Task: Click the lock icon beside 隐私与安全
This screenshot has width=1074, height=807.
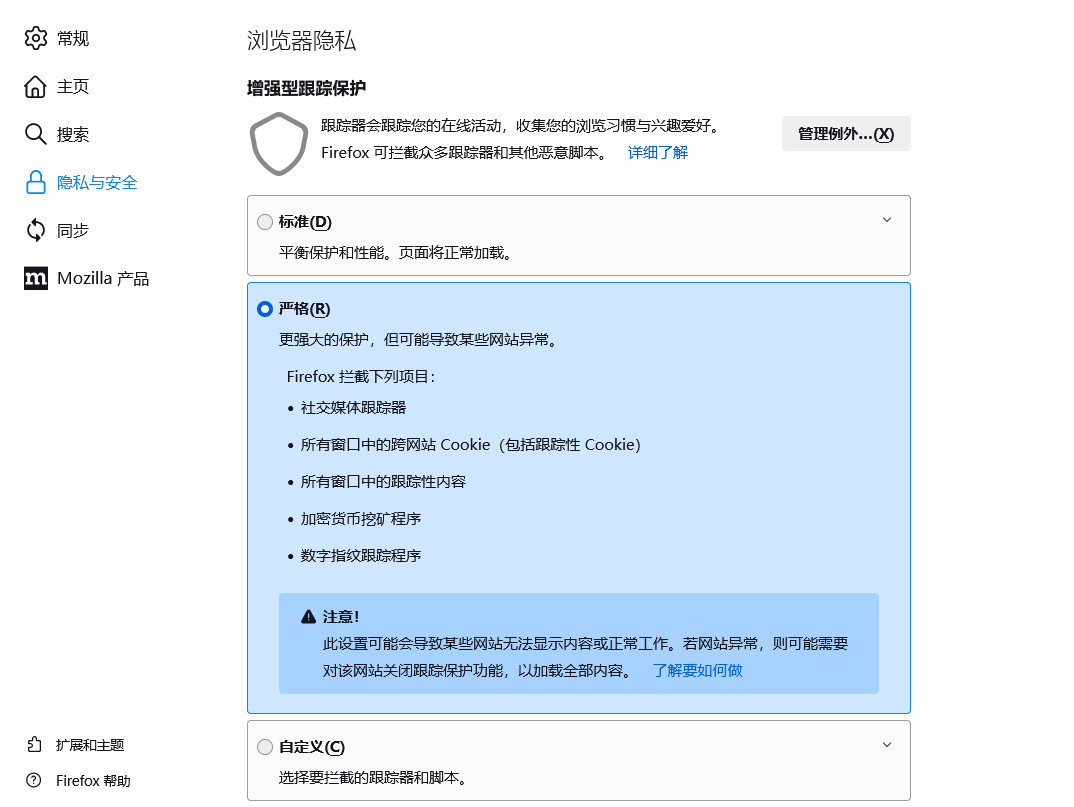Action: 36,182
